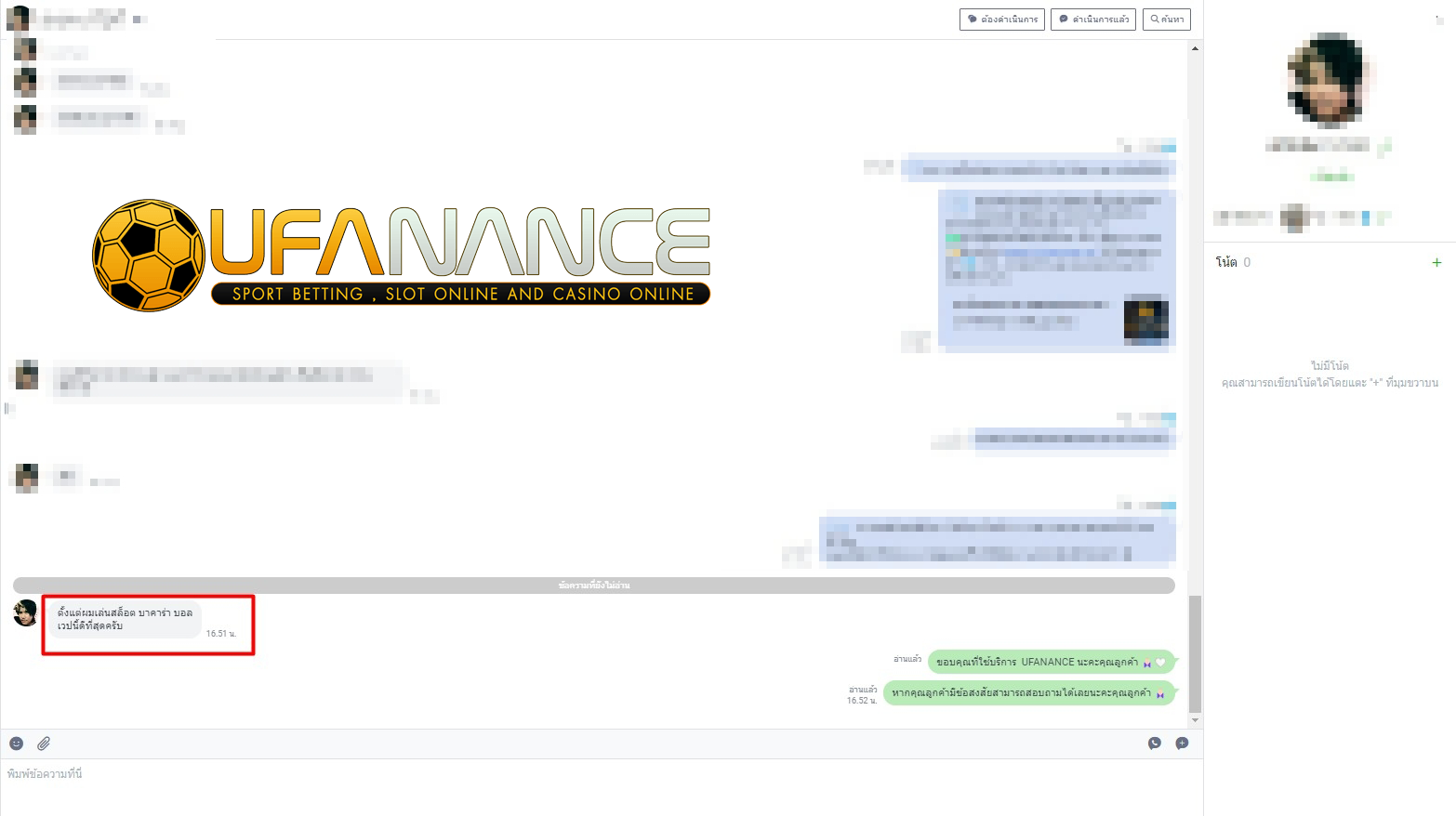Click the scrollbar down arrow in chat
1456x816 pixels.
pyautogui.click(x=1195, y=720)
